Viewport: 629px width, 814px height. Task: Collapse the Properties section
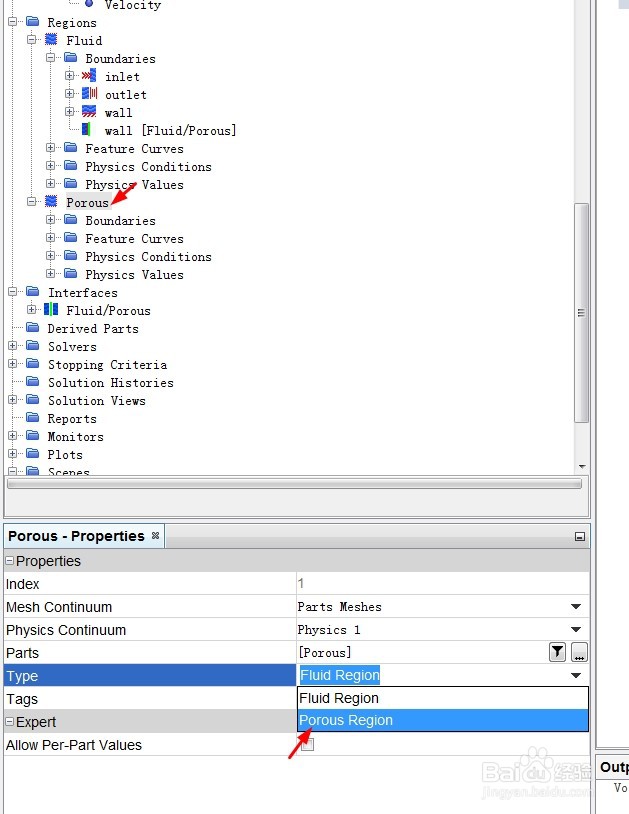click(x=9, y=561)
